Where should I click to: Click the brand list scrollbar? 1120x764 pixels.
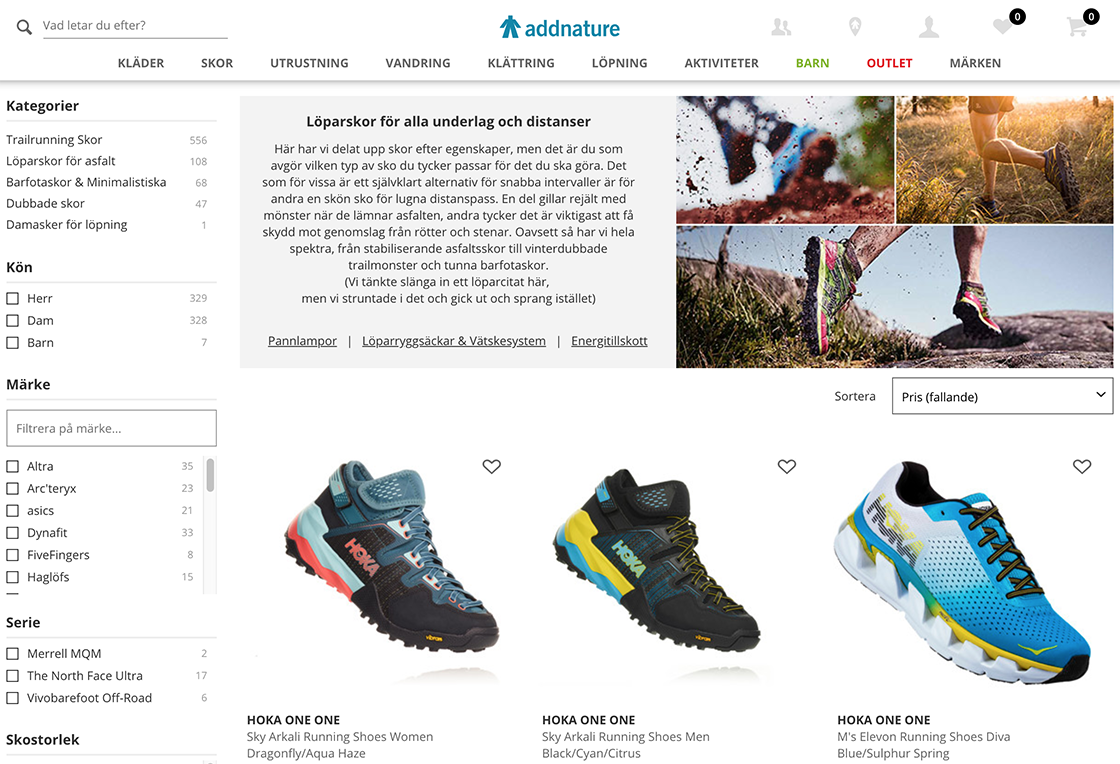point(210,476)
